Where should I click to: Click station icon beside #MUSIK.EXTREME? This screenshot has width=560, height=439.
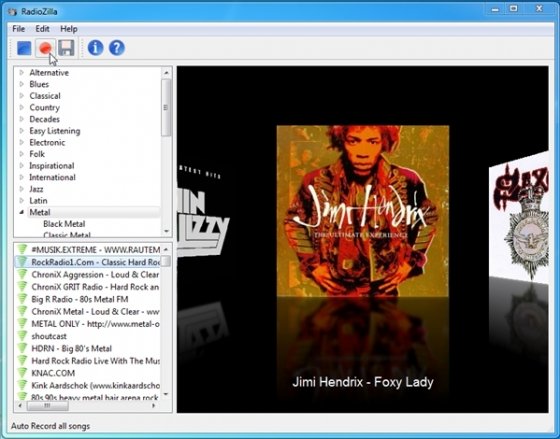[22, 249]
